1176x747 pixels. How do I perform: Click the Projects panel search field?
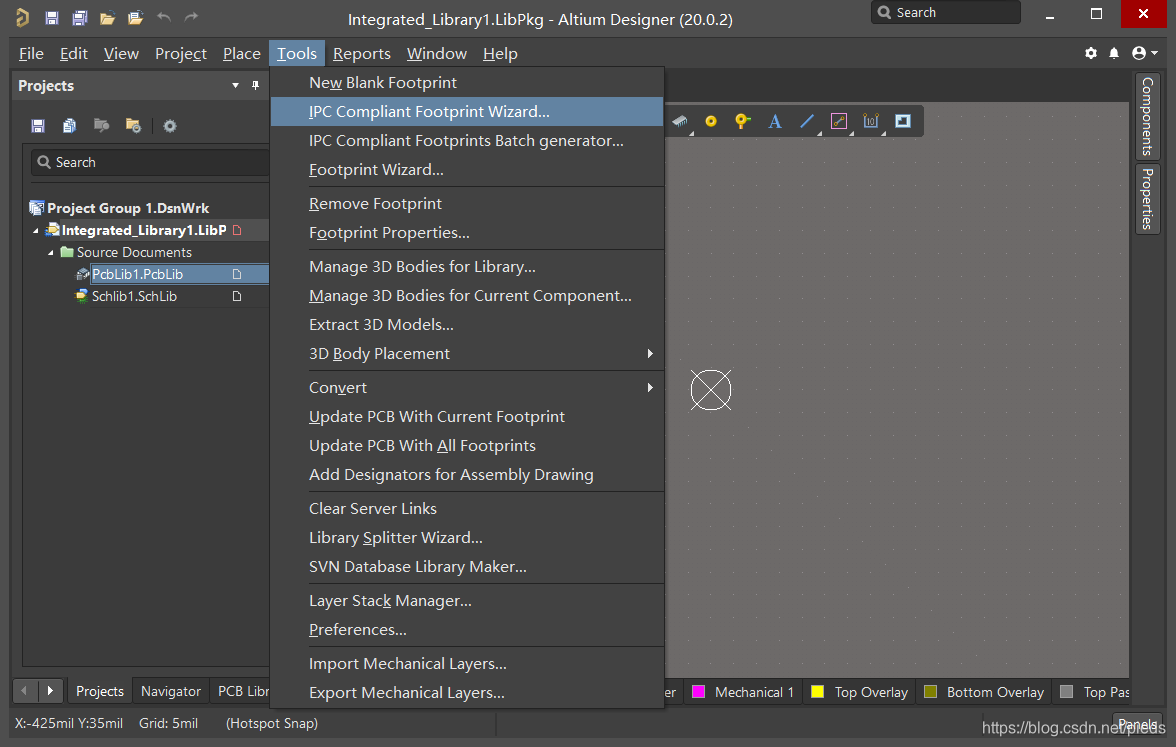pos(150,162)
